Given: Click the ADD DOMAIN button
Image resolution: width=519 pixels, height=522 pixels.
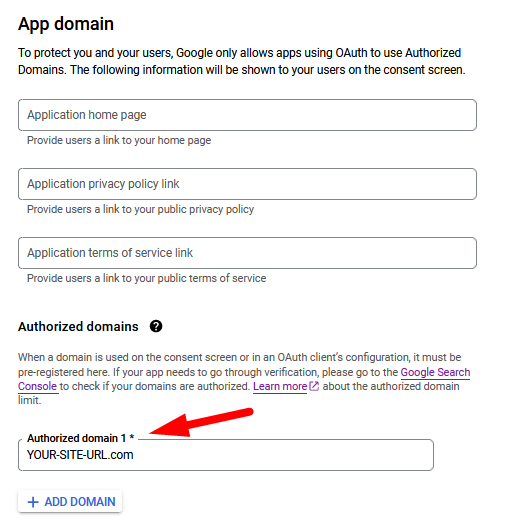Looking at the screenshot, I should click(x=70, y=501).
